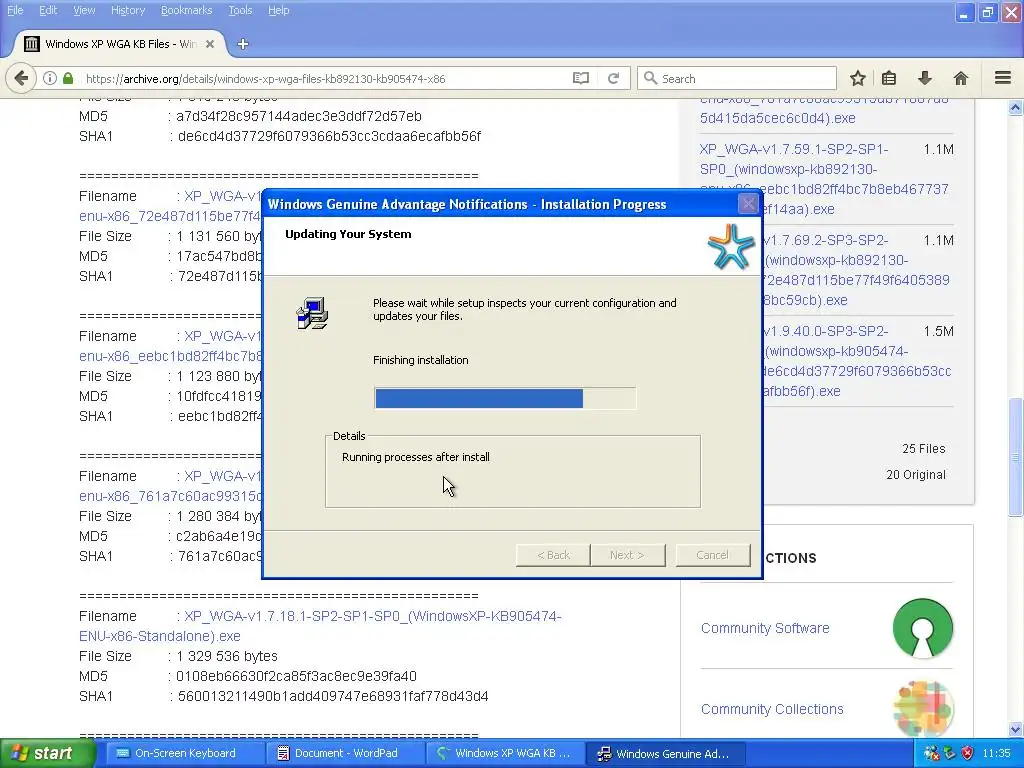The height and width of the screenshot is (768, 1024).
Task: Go back with the Firefox back arrow
Action: click(21, 78)
